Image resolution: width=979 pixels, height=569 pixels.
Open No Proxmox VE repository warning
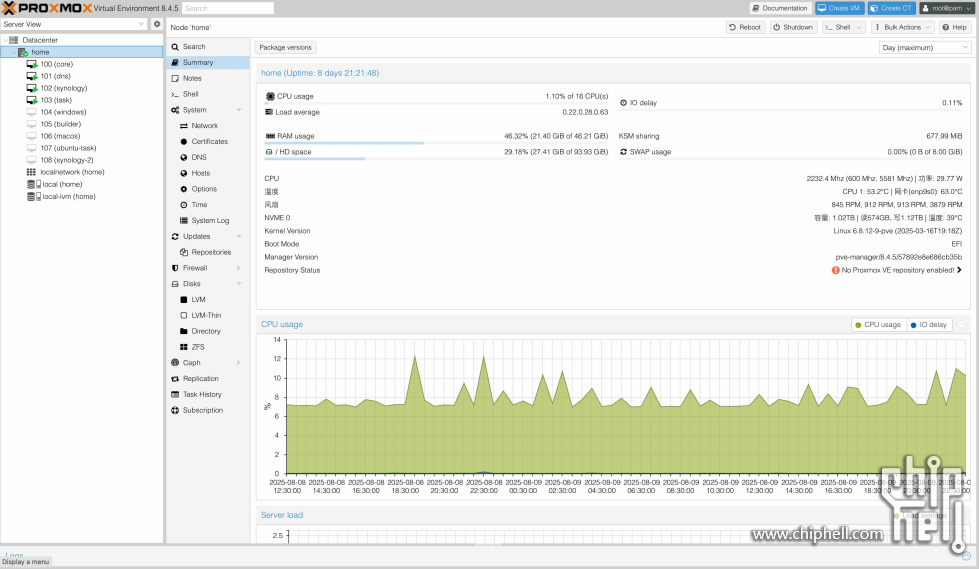[897, 270]
